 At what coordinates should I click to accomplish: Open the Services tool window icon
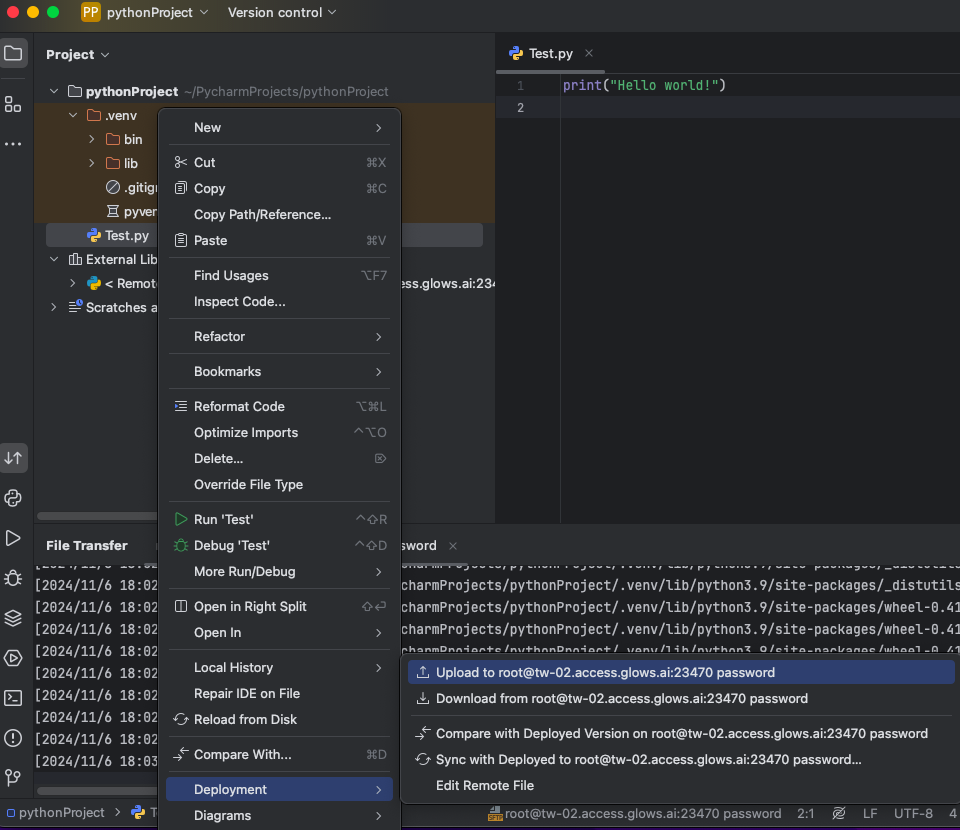(x=13, y=658)
